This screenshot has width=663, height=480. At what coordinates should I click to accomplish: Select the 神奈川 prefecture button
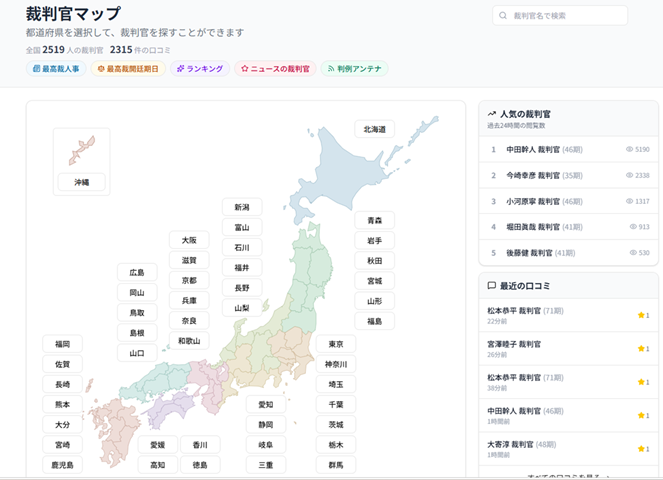336,364
